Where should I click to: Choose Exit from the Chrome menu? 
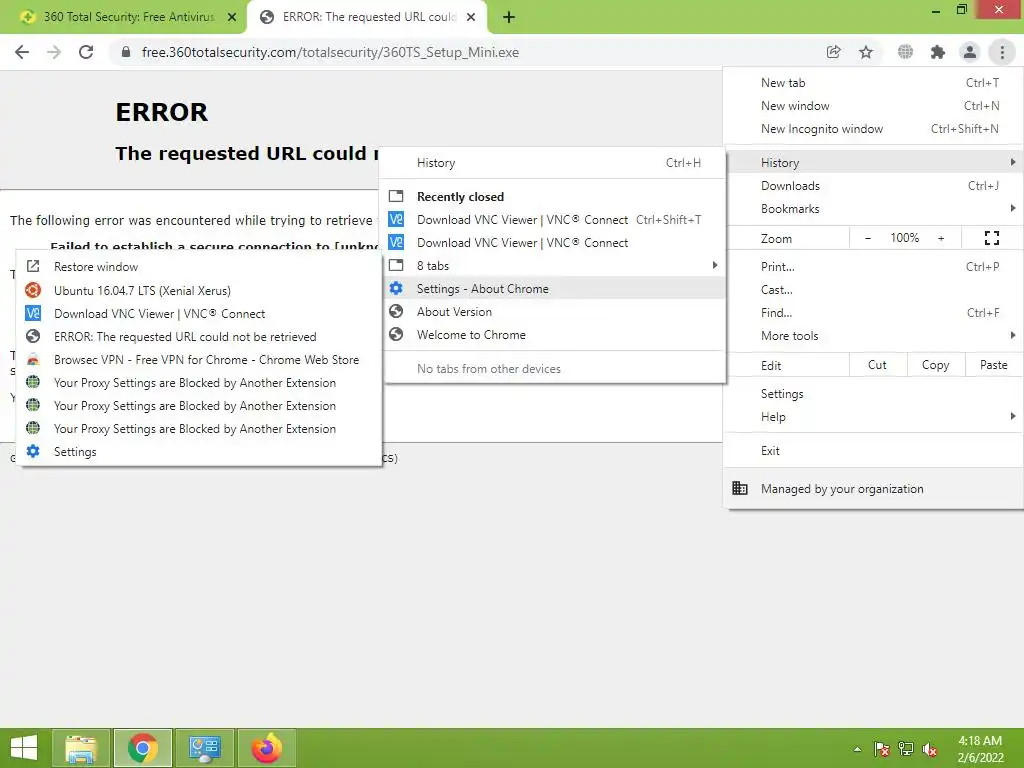pyautogui.click(x=873, y=451)
